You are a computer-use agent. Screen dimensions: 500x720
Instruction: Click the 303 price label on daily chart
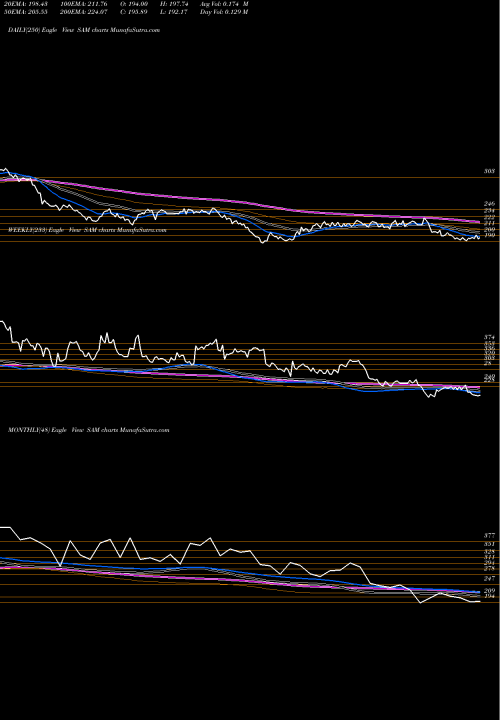pos(489,171)
